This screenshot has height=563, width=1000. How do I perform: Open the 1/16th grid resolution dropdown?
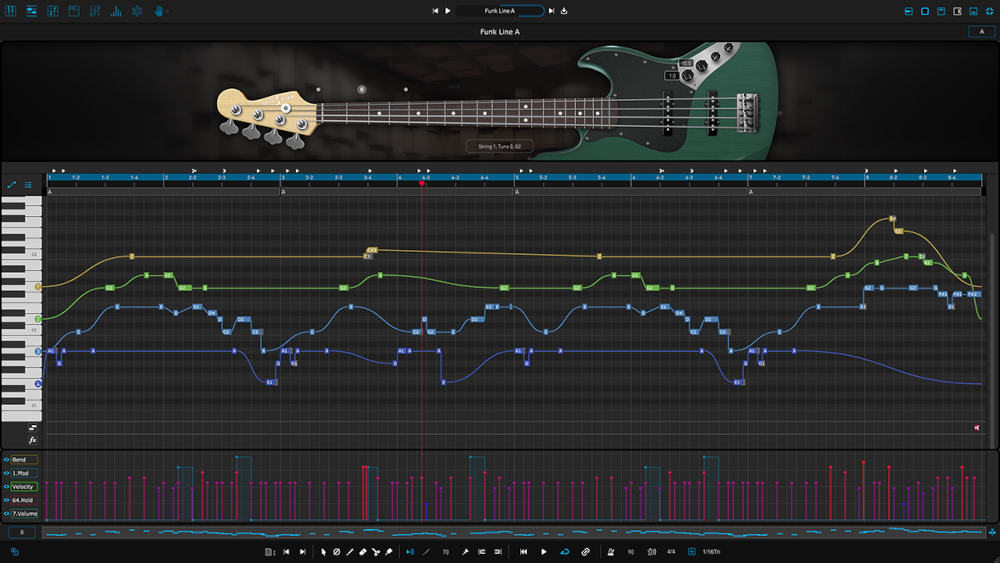pos(712,552)
